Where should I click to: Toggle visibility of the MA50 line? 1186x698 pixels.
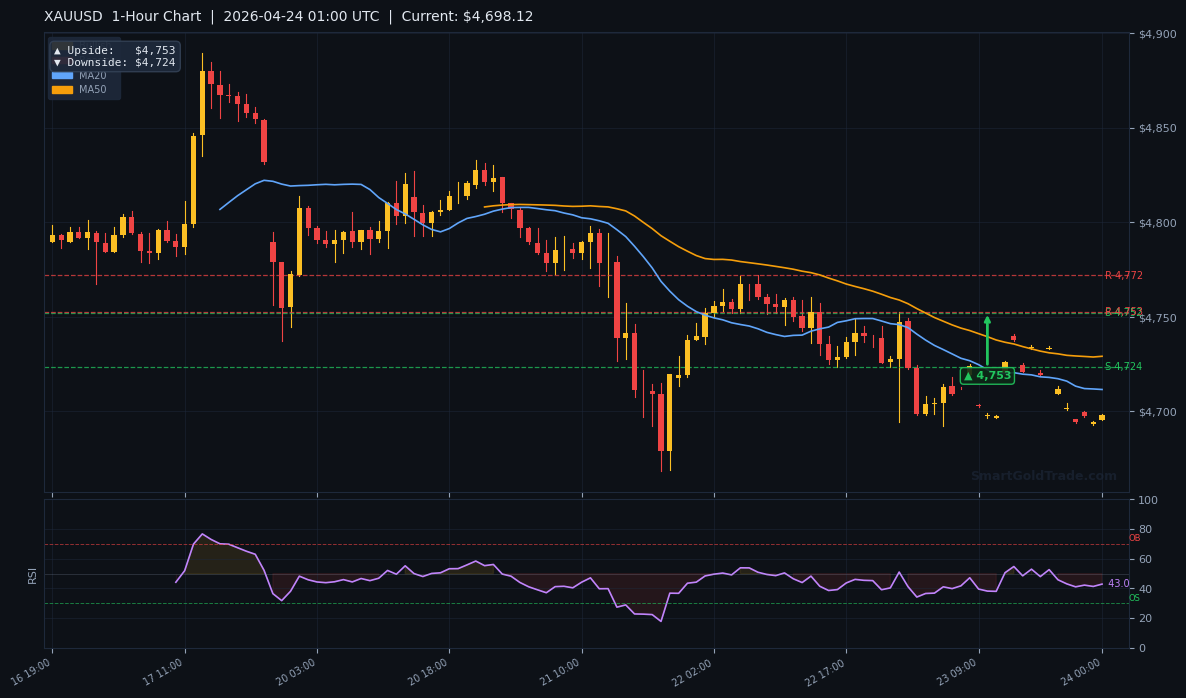pyautogui.click(x=91, y=89)
